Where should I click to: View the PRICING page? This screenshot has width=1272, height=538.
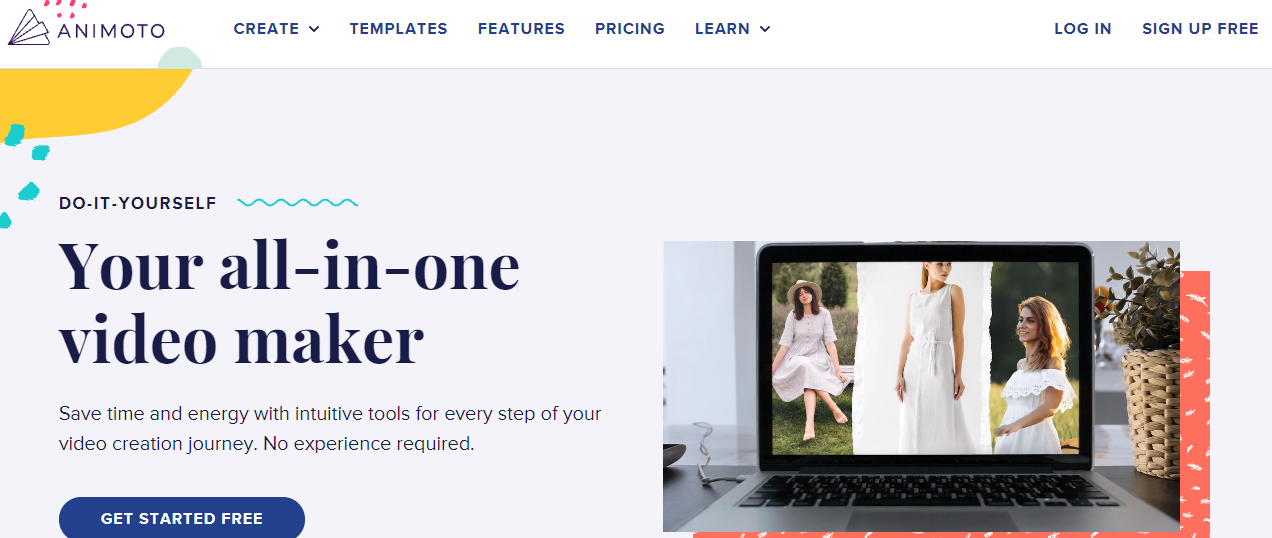[x=630, y=29]
